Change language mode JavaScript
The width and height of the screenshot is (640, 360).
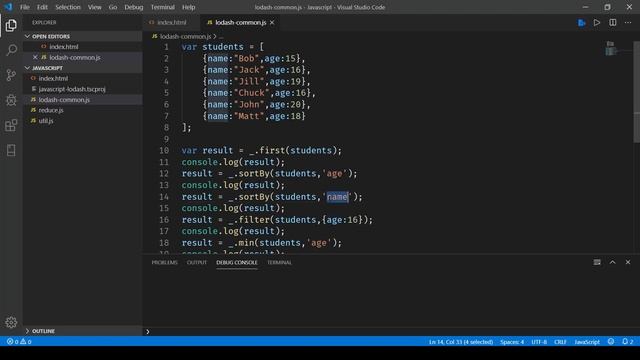[x=587, y=342]
